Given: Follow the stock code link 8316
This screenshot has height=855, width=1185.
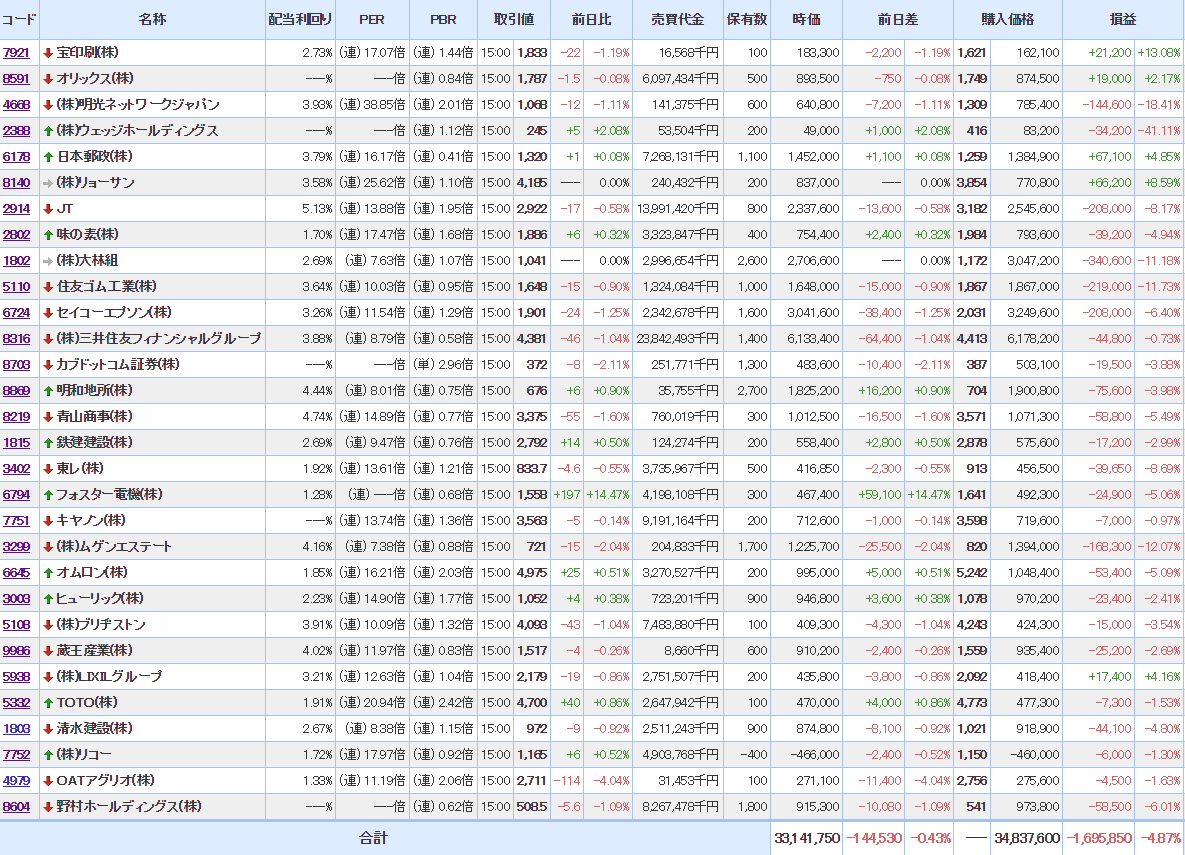Looking at the screenshot, I should point(16,338).
